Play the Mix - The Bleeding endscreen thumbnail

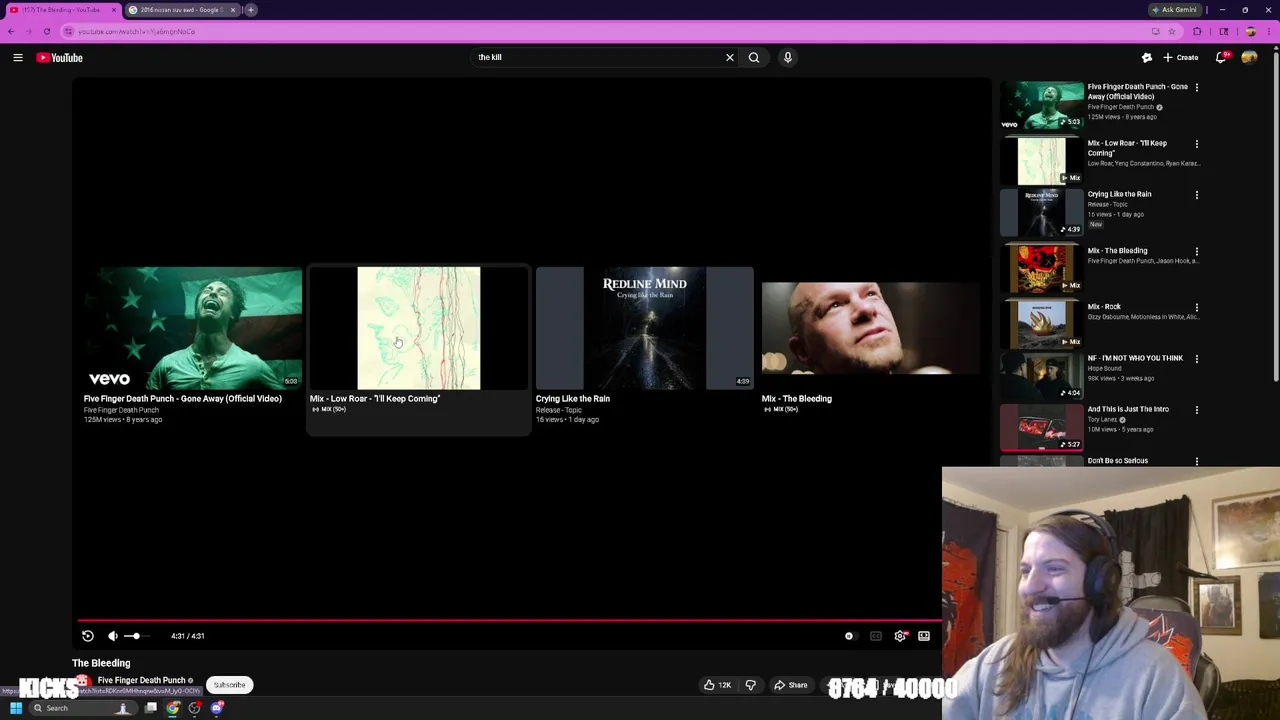tap(871, 328)
